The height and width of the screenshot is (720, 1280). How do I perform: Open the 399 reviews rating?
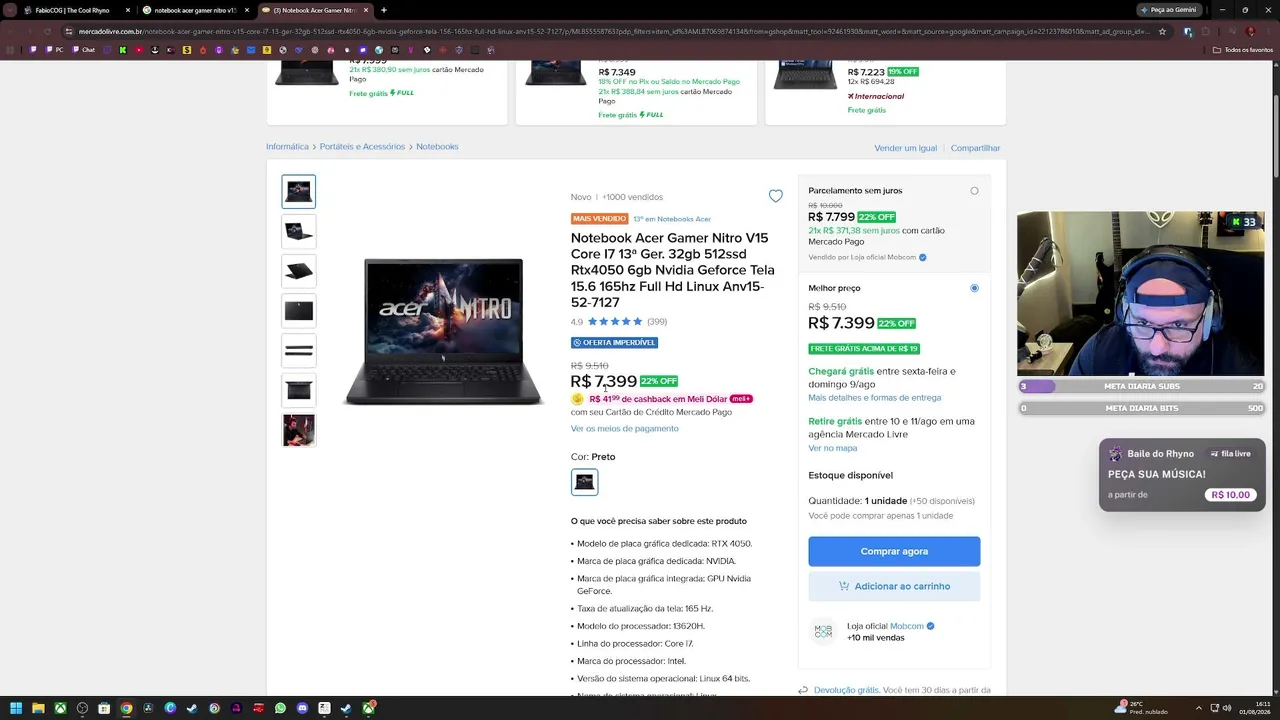657,322
